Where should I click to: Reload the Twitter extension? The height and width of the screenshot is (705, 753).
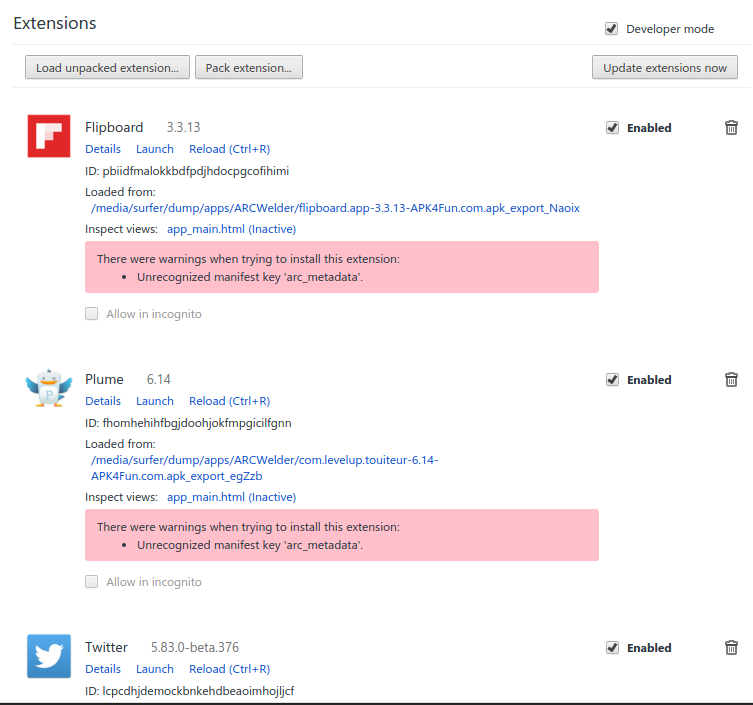click(230, 669)
